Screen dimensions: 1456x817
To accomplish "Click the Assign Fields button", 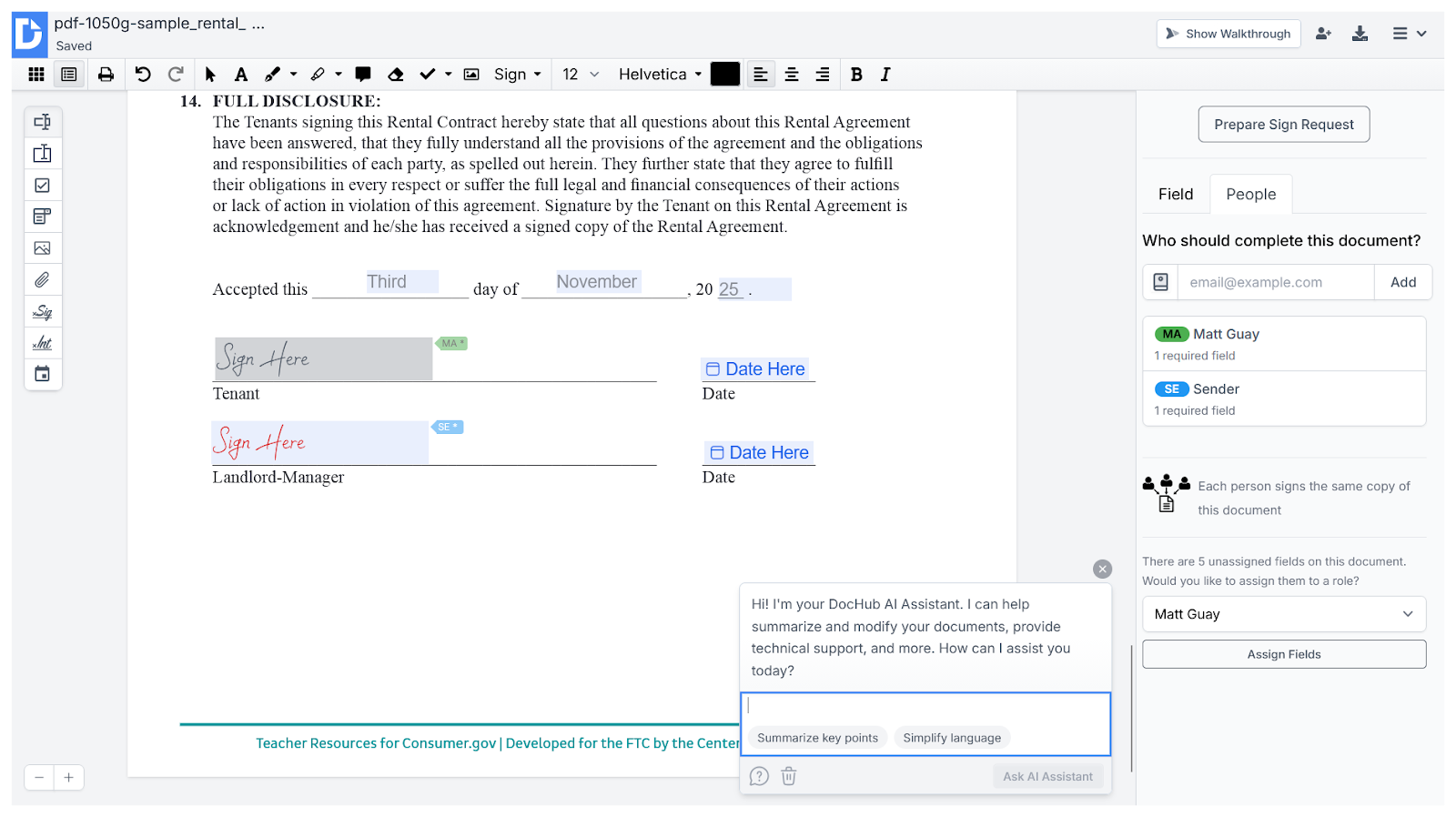I will 1284,654.
